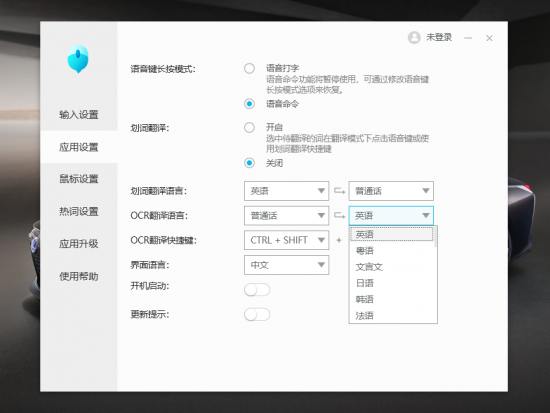Select 开启 for 划词翻译
Viewport: 550px width, 413px height.
(249, 127)
